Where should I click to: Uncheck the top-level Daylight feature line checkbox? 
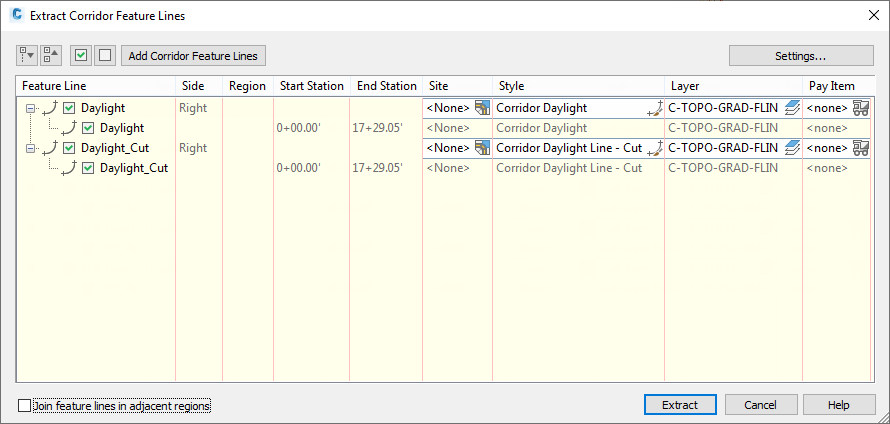69,108
